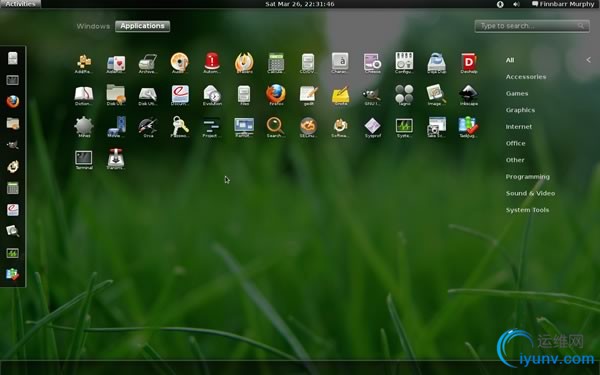Screen dimensions: 600x375
Task: Show All application categories
Action: point(510,60)
